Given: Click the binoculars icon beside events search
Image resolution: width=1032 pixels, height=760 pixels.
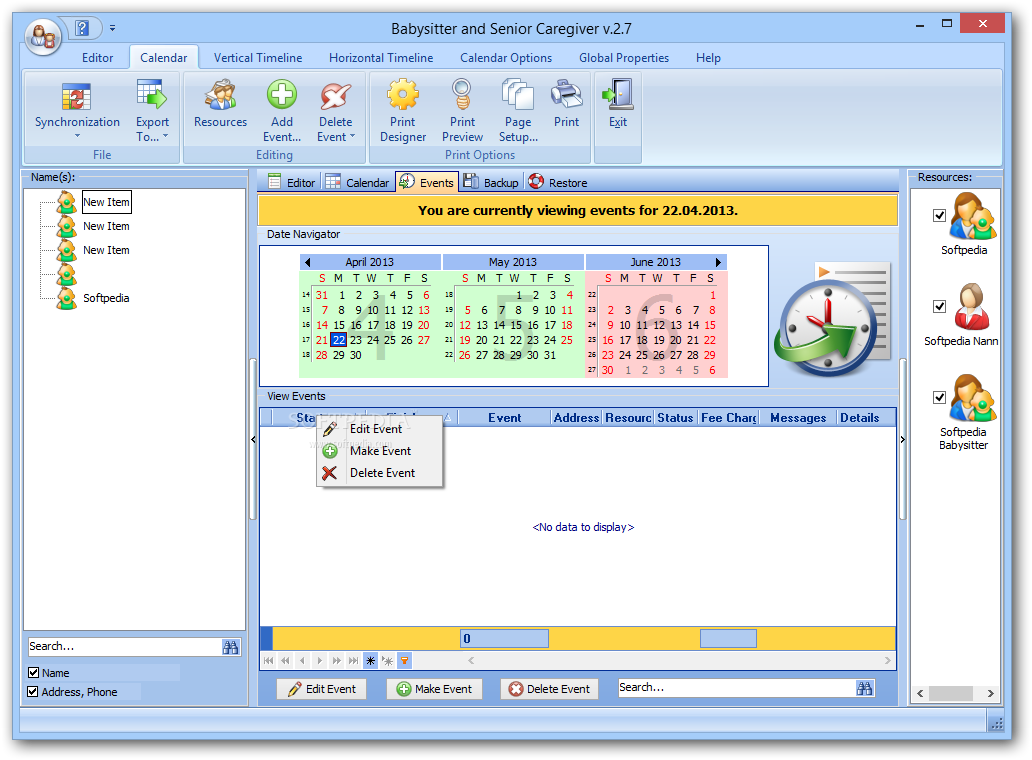Looking at the screenshot, I should (865, 688).
